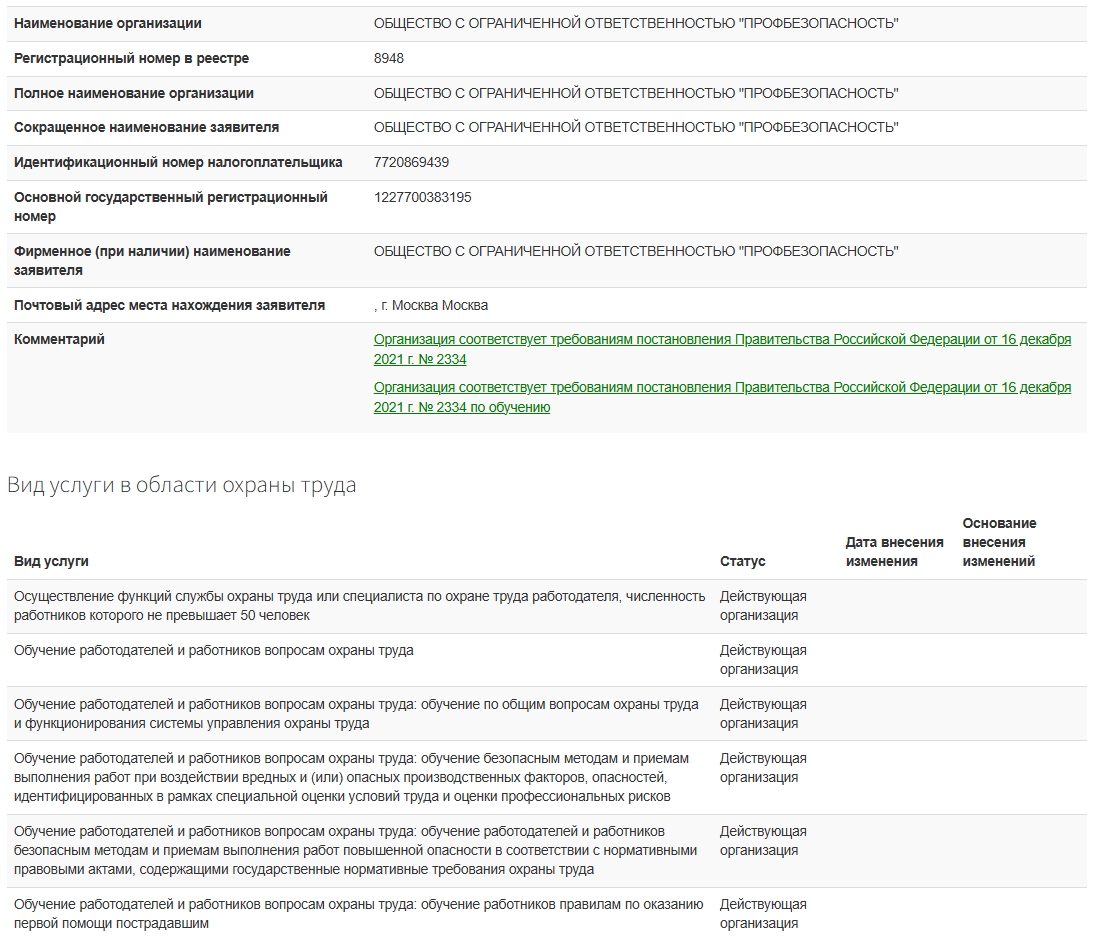
Task: Click the 'Вид услуги в области охраны труда' heading
Action: click(181, 486)
